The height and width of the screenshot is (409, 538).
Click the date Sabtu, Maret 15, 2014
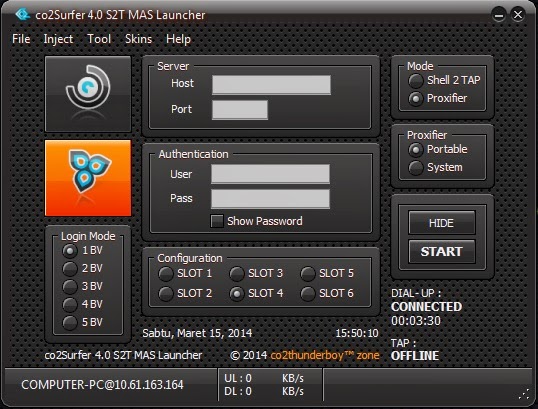[x=197, y=333]
